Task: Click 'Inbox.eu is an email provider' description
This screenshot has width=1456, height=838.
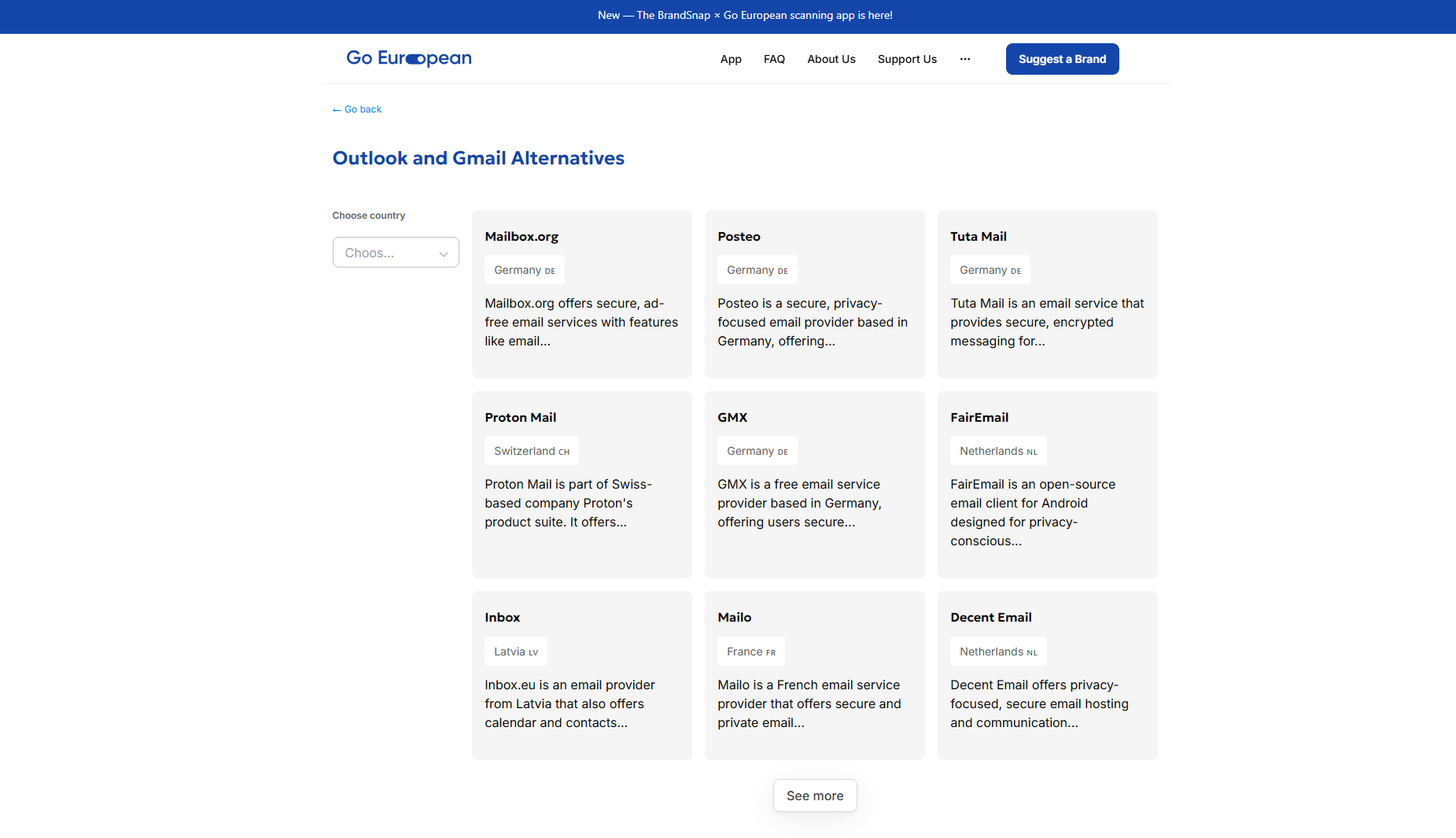Action: (x=569, y=703)
